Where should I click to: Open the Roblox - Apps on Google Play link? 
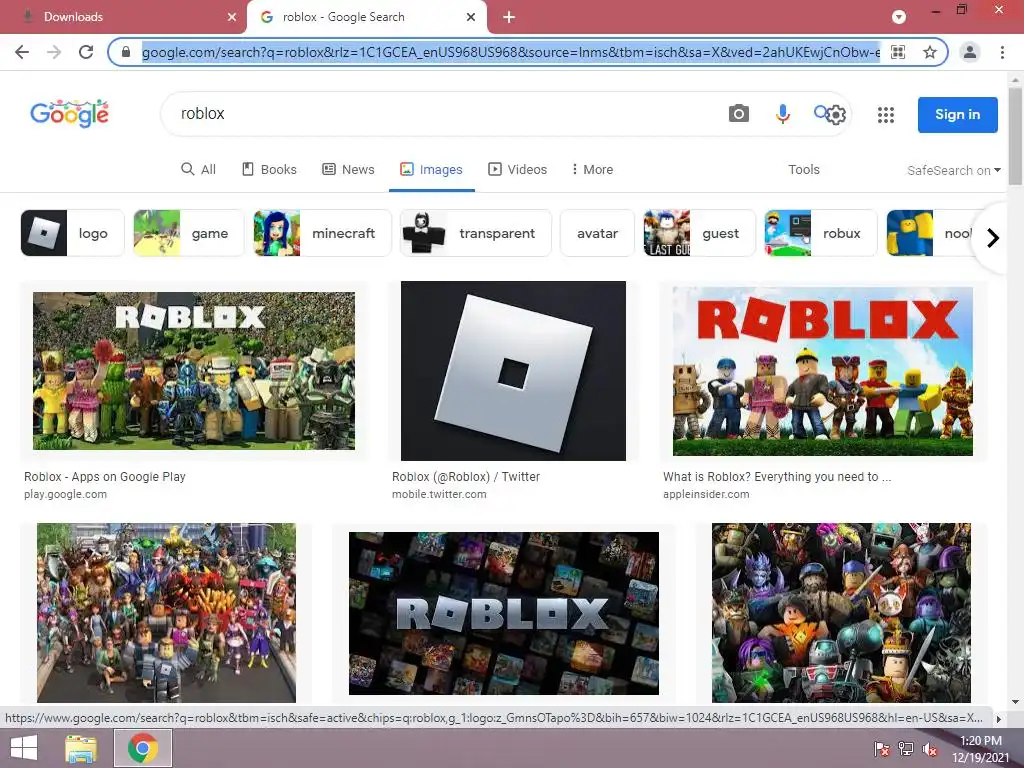104,477
